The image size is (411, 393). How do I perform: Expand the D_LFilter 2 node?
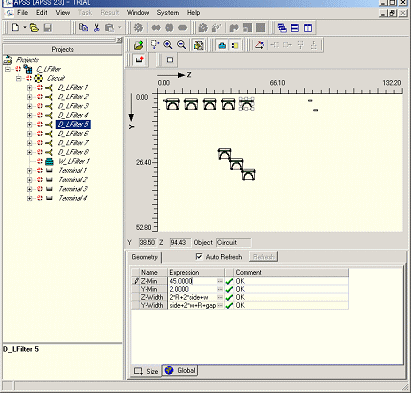coord(30,97)
